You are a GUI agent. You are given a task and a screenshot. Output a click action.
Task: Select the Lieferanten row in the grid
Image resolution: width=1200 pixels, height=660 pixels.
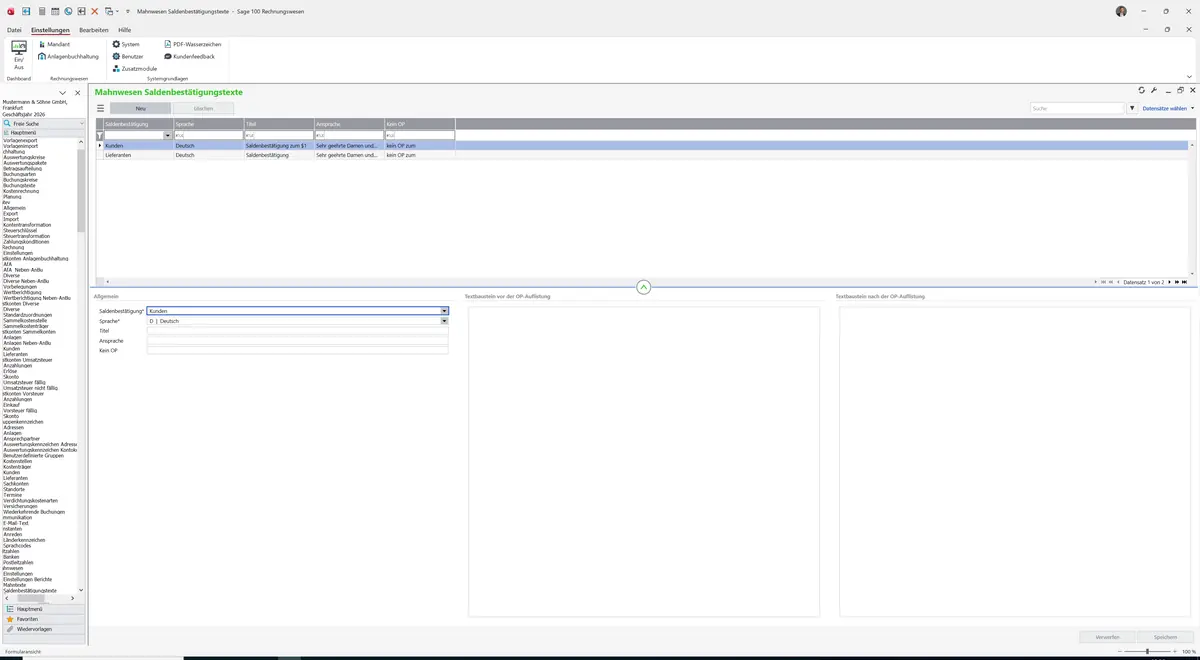tap(643, 155)
